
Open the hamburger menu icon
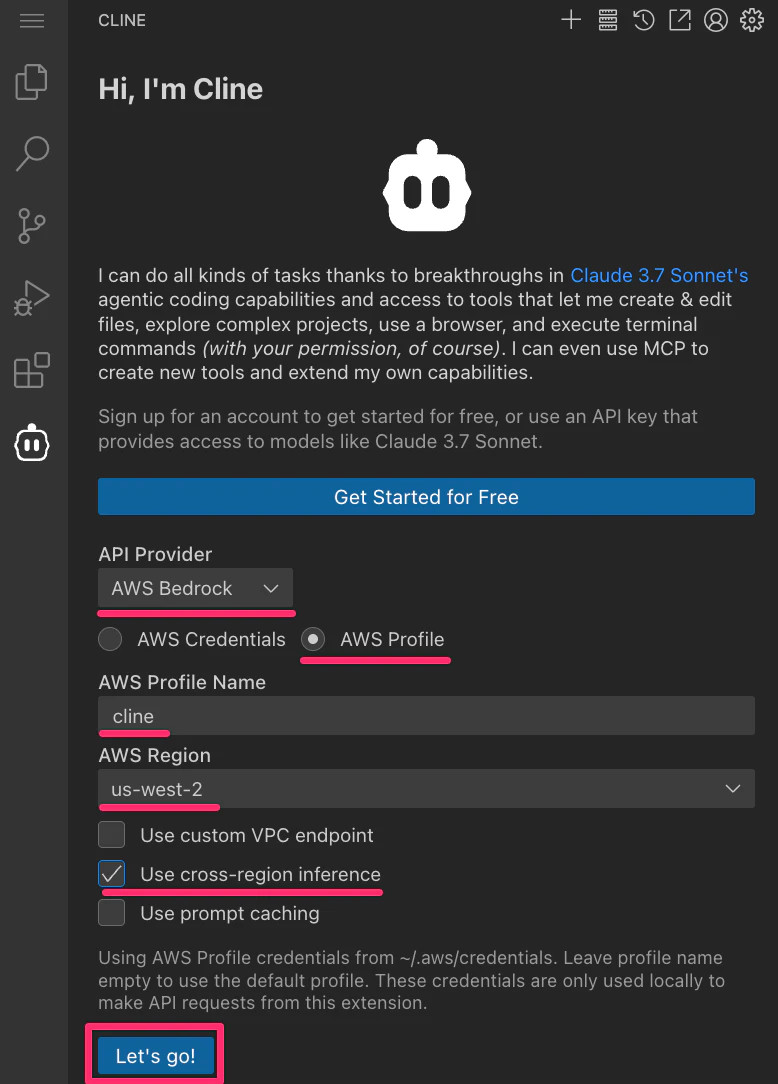[32, 21]
